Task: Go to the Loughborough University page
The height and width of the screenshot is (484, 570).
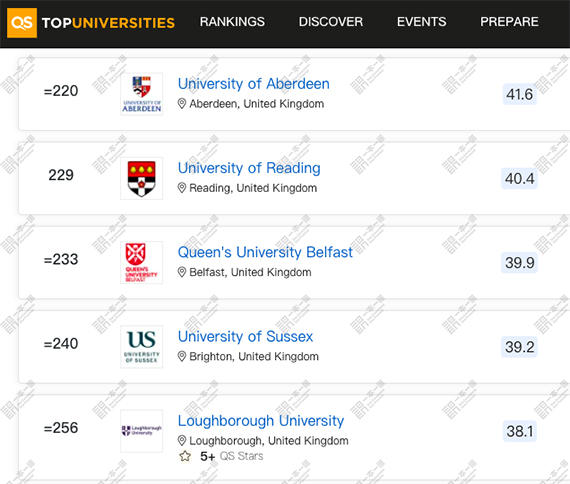Action: click(261, 421)
